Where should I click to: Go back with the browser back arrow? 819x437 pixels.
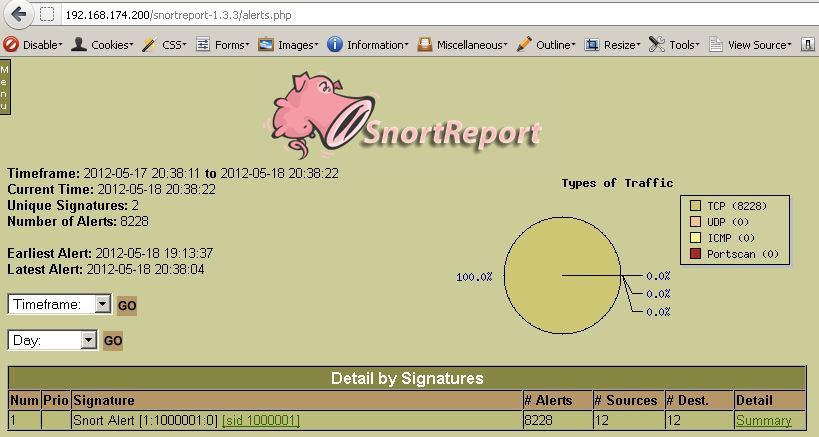coord(19,14)
